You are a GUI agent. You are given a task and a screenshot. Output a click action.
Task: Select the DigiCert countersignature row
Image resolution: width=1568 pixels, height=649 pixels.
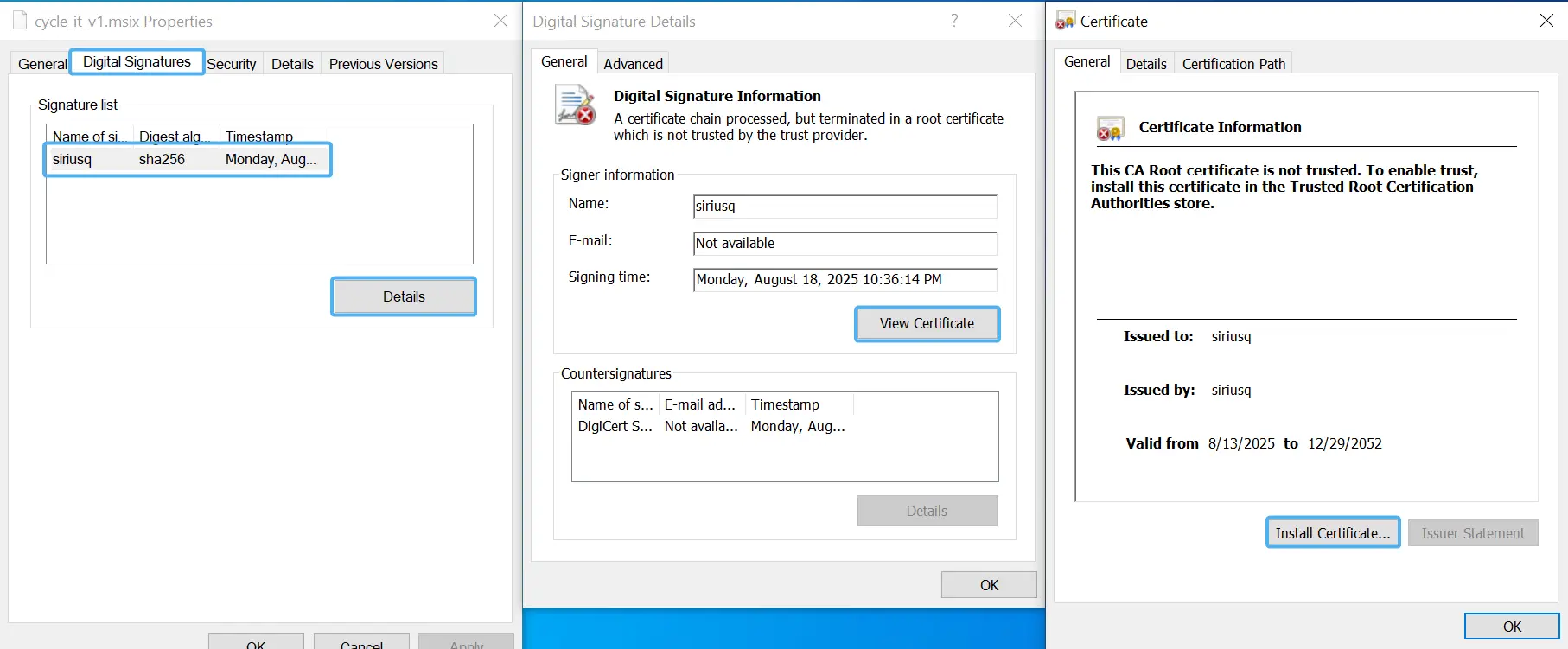click(x=712, y=426)
